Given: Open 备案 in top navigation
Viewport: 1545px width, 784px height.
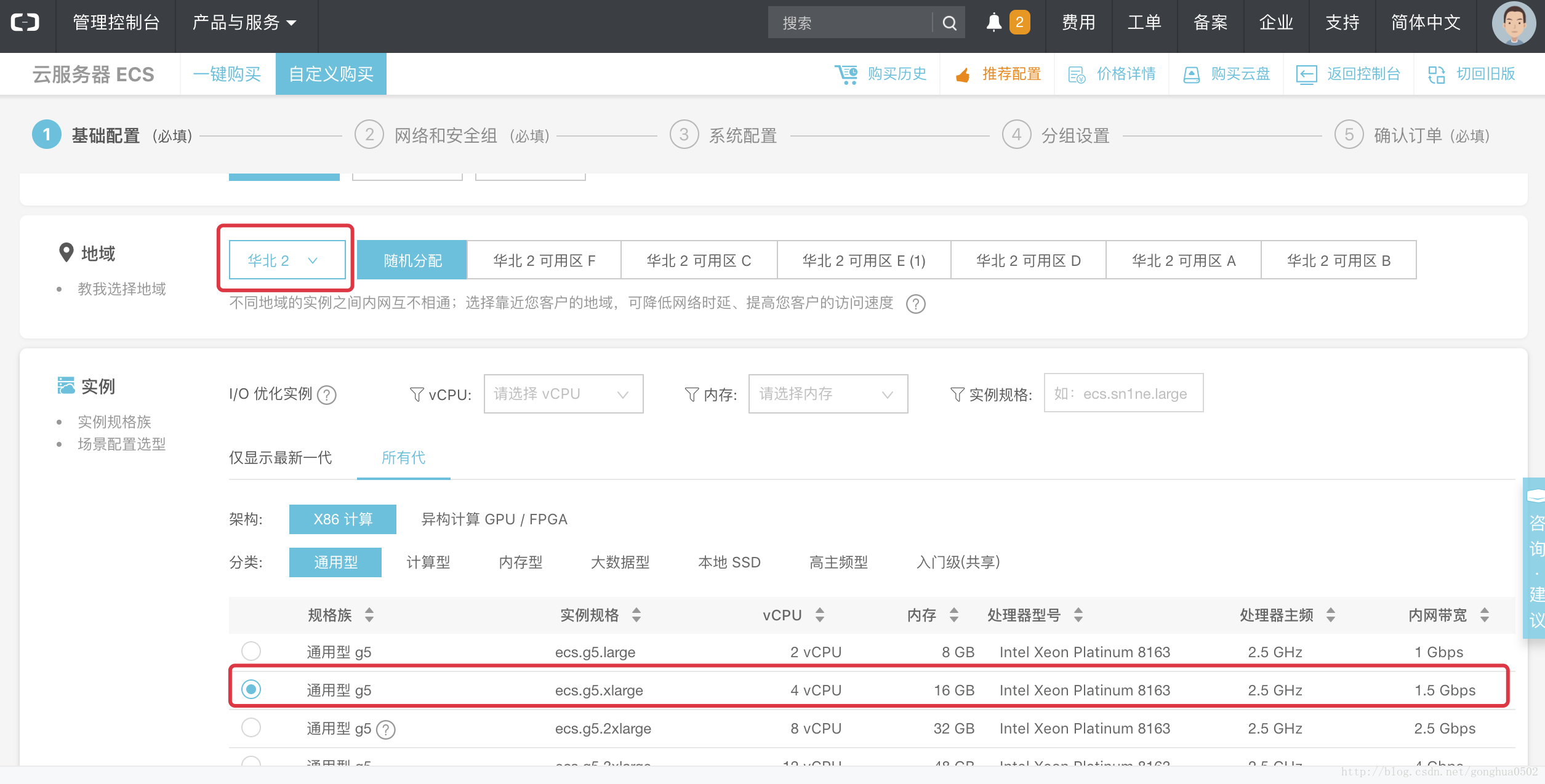Looking at the screenshot, I should tap(1210, 23).
